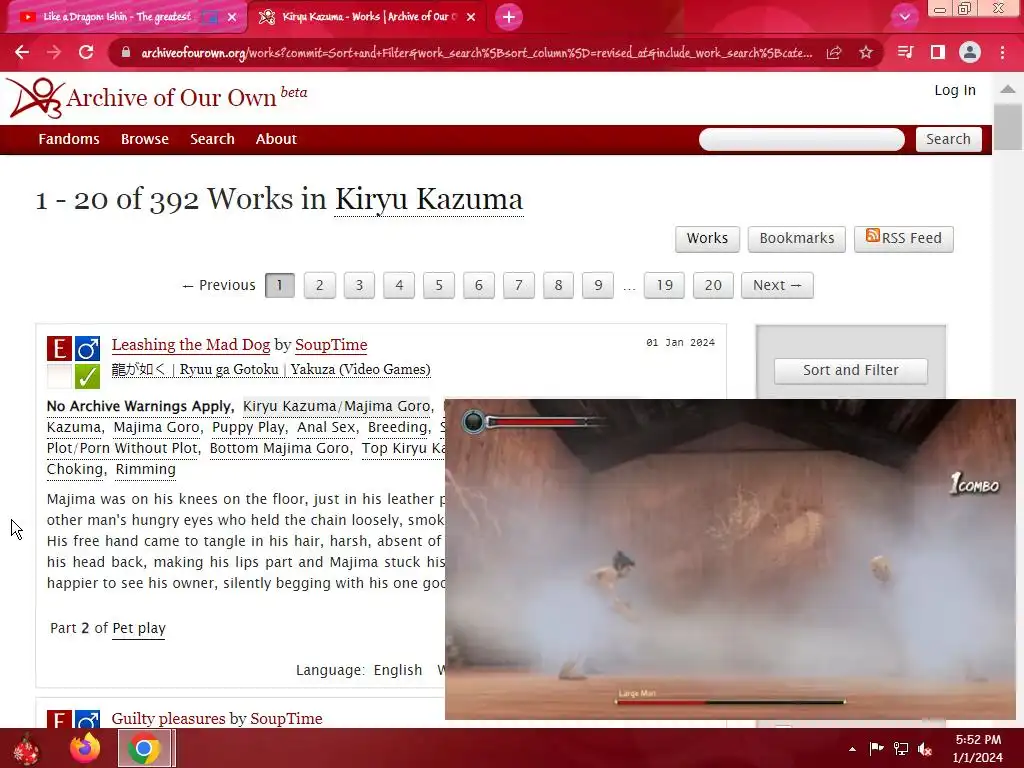Open the Pet play series link
This screenshot has width=1024, height=768.
139,628
